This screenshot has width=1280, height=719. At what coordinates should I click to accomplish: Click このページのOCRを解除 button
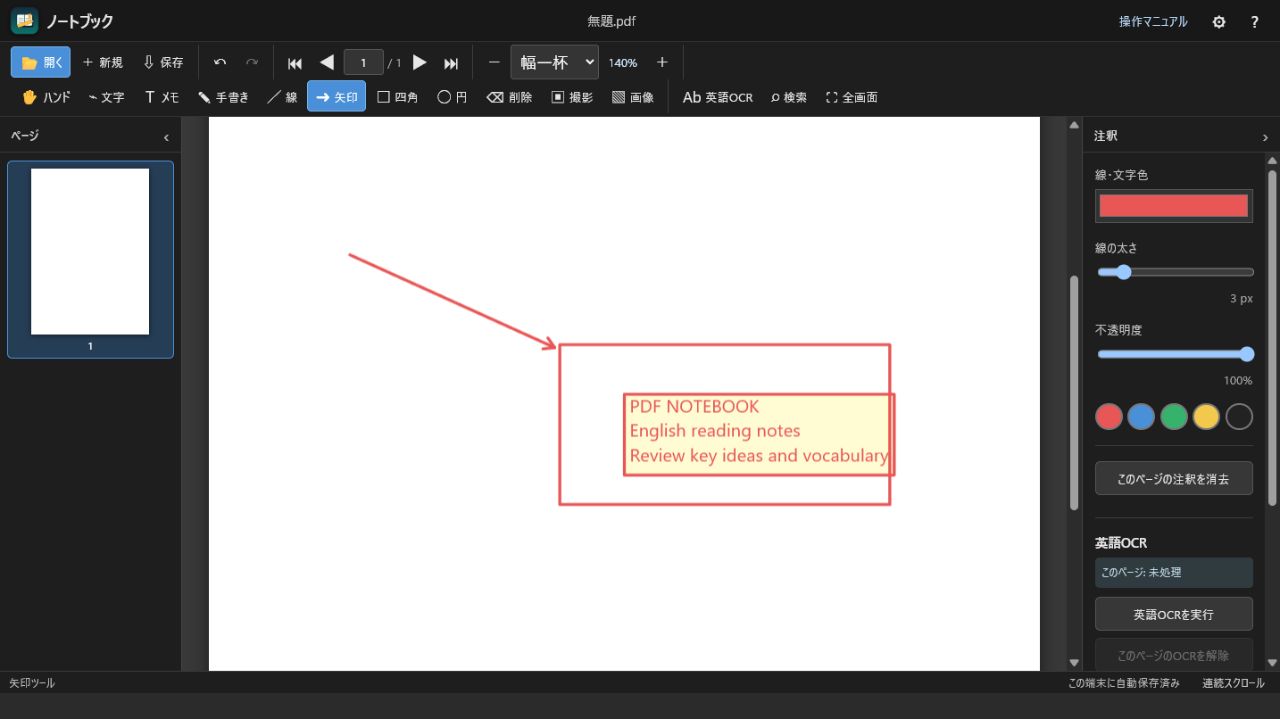click(x=1174, y=655)
